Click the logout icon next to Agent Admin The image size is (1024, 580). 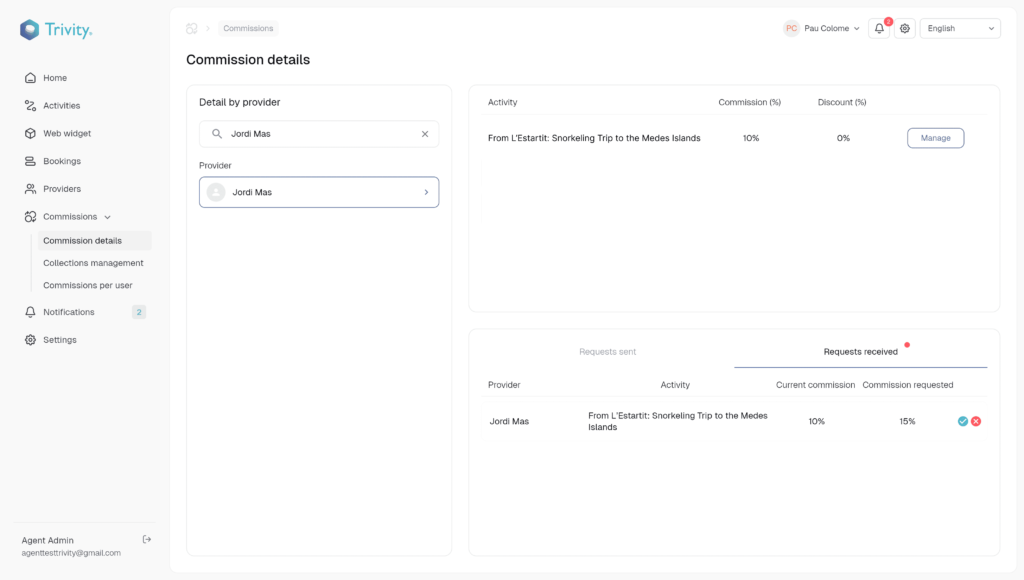tap(147, 540)
